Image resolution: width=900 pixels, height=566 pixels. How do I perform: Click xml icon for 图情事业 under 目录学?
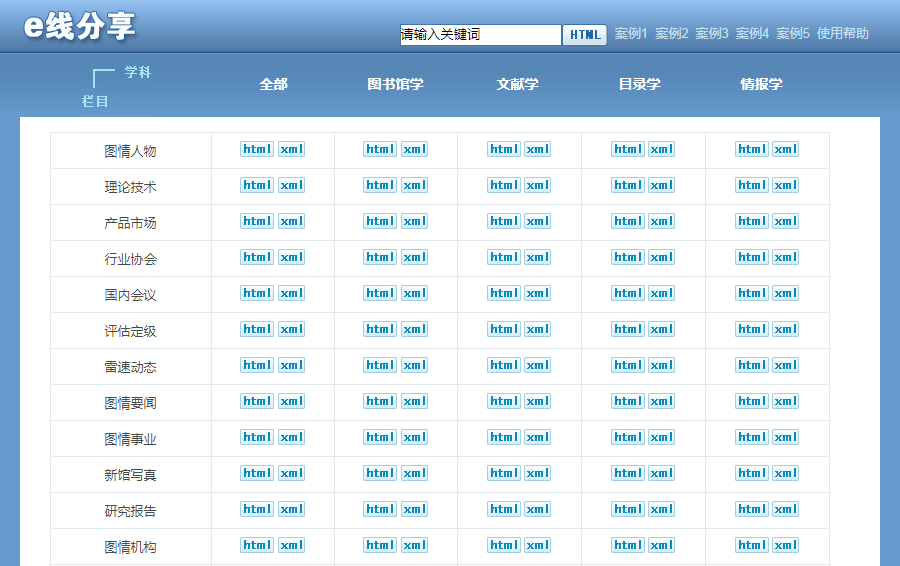(x=661, y=437)
